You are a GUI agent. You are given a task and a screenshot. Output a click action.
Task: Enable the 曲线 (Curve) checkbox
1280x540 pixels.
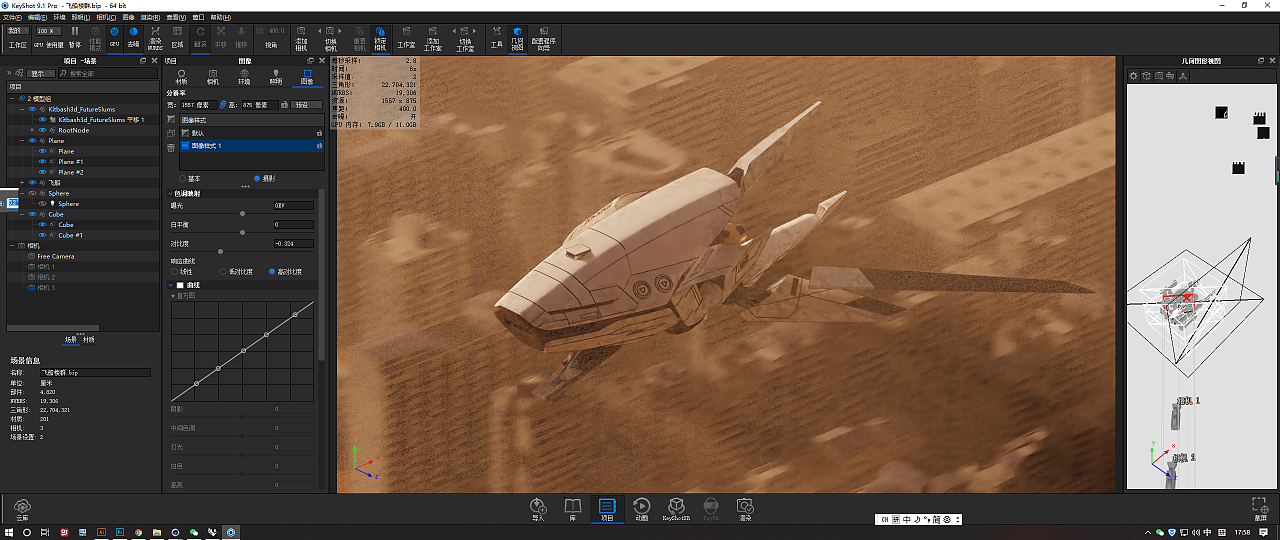(x=180, y=285)
